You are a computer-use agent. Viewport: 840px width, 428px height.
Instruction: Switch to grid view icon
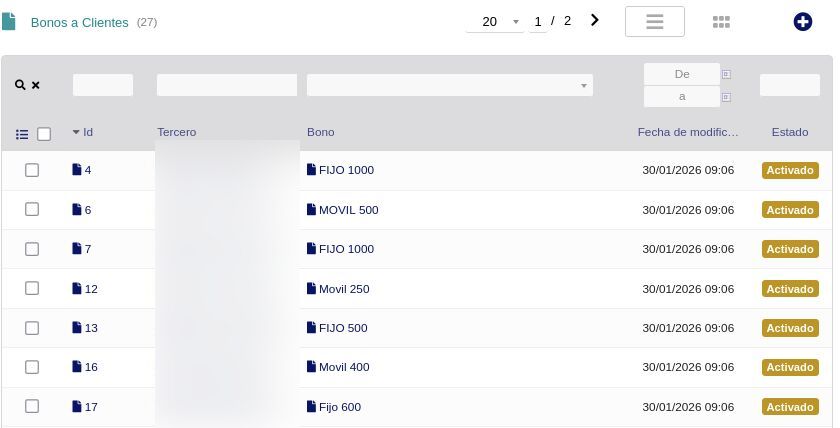coord(721,21)
